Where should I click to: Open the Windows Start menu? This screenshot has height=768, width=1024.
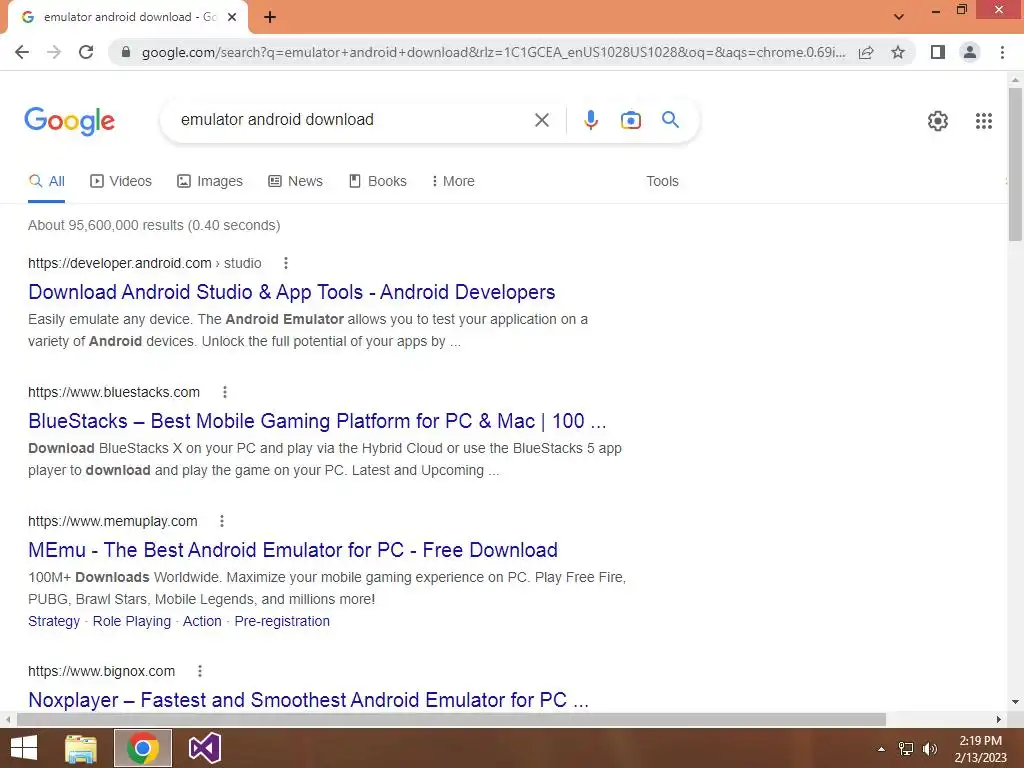click(x=24, y=748)
